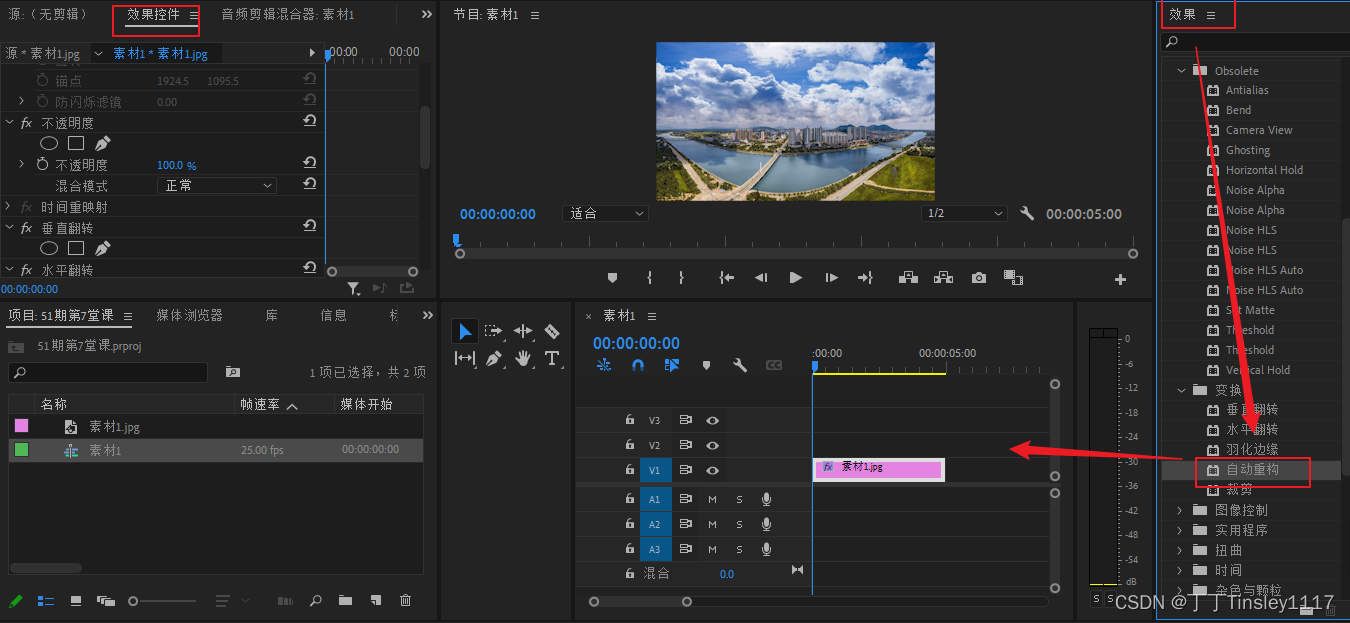Screen dimensions: 1350x623
Task: Open the 媒体浏览器 tab
Action: (x=189, y=315)
